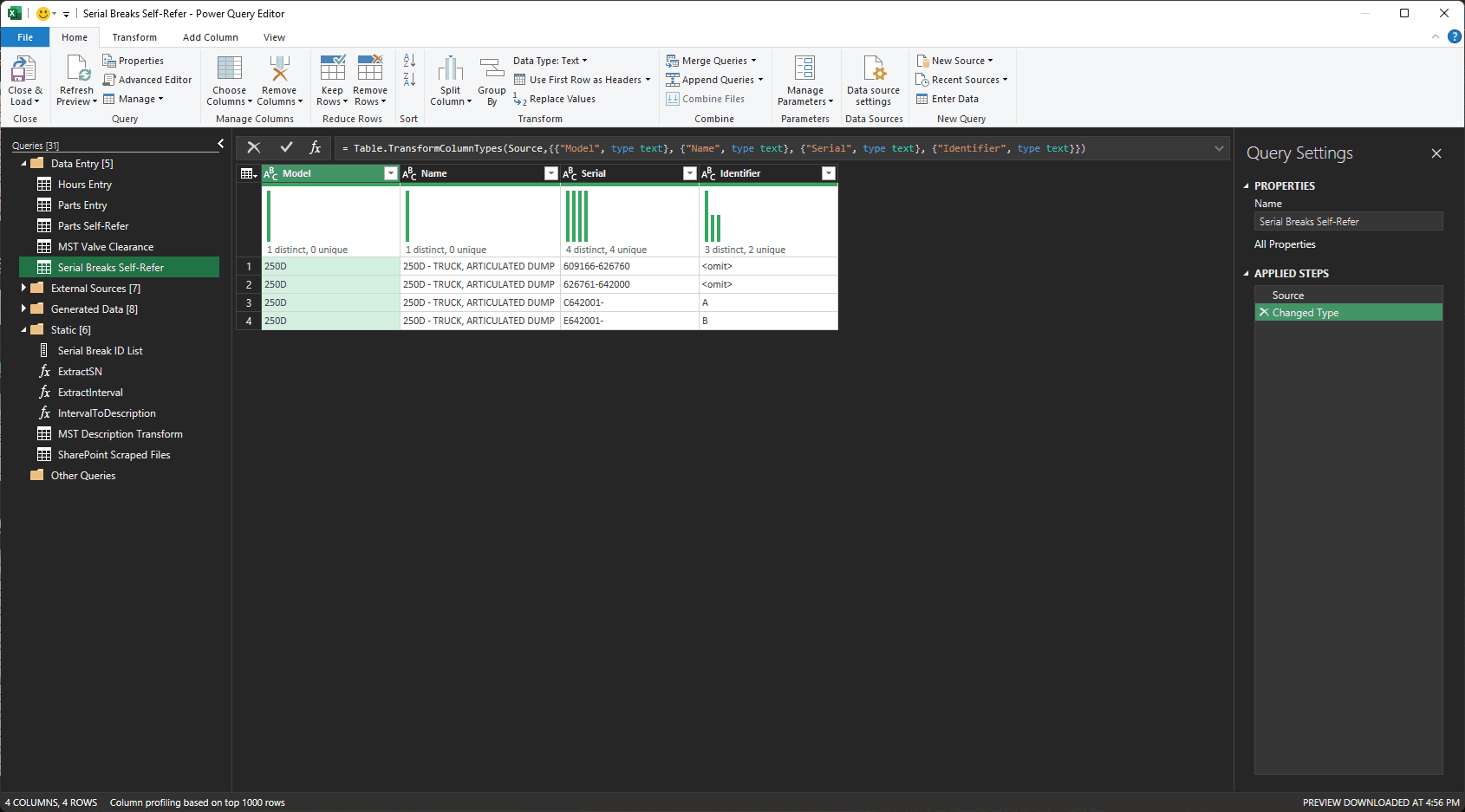Open the Append Queries dropdown

[x=714, y=80]
